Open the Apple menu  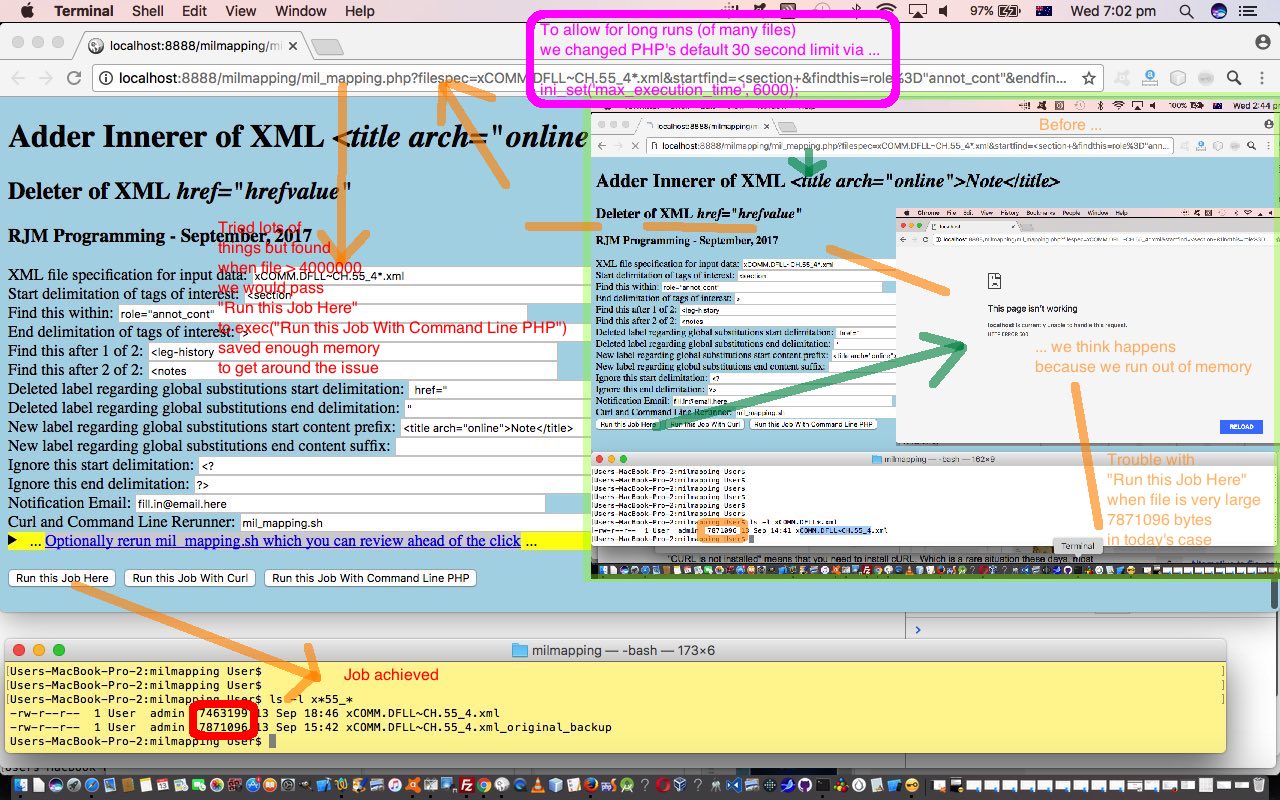click(27, 11)
